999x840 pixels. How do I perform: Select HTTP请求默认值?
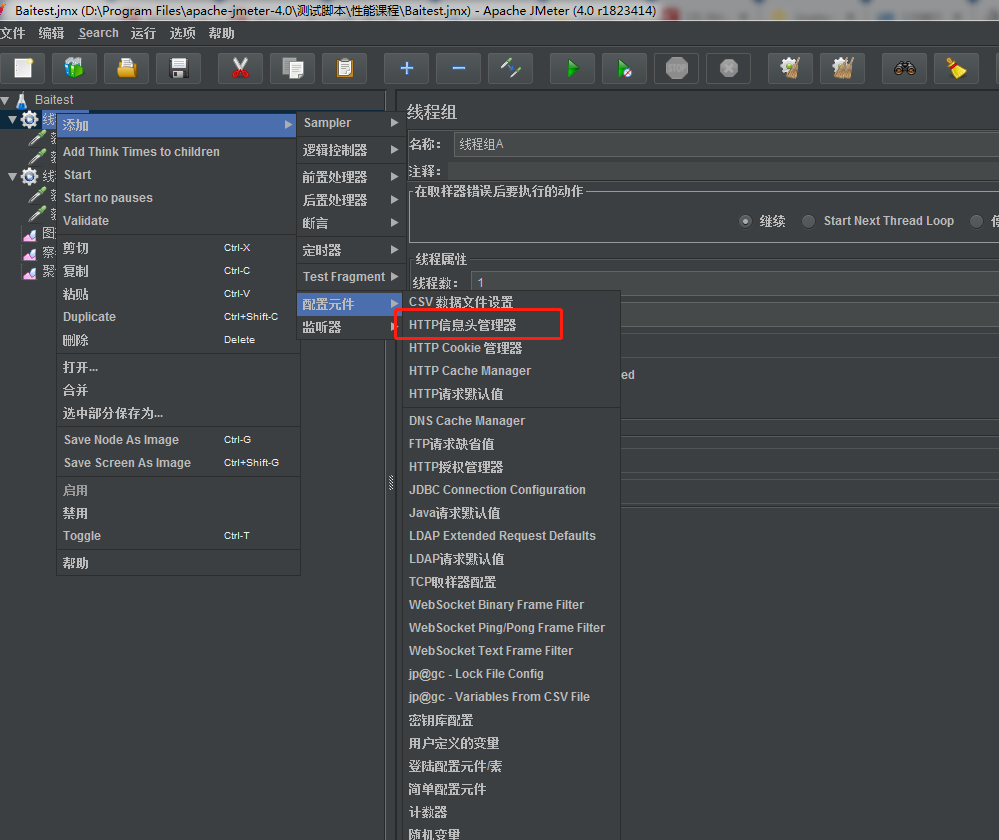(x=512, y=394)
